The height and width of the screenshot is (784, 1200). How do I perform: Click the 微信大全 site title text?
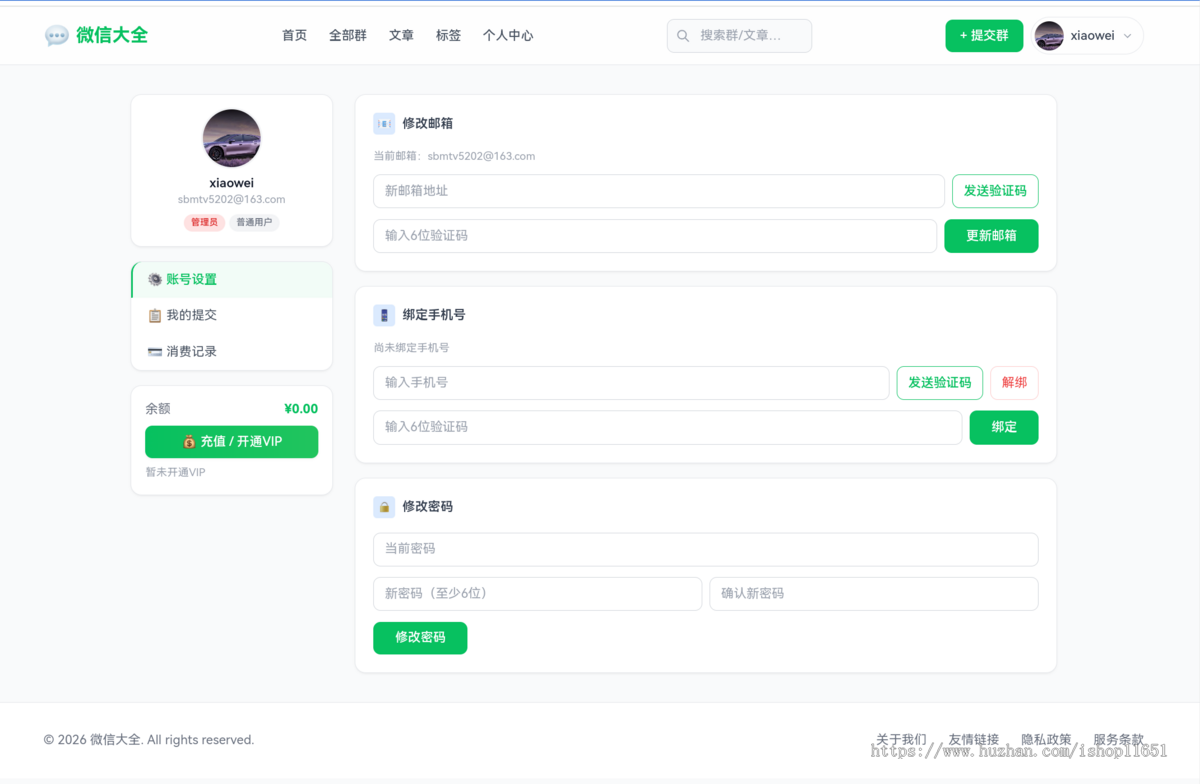pyautogui.click(x=112, y=35)
